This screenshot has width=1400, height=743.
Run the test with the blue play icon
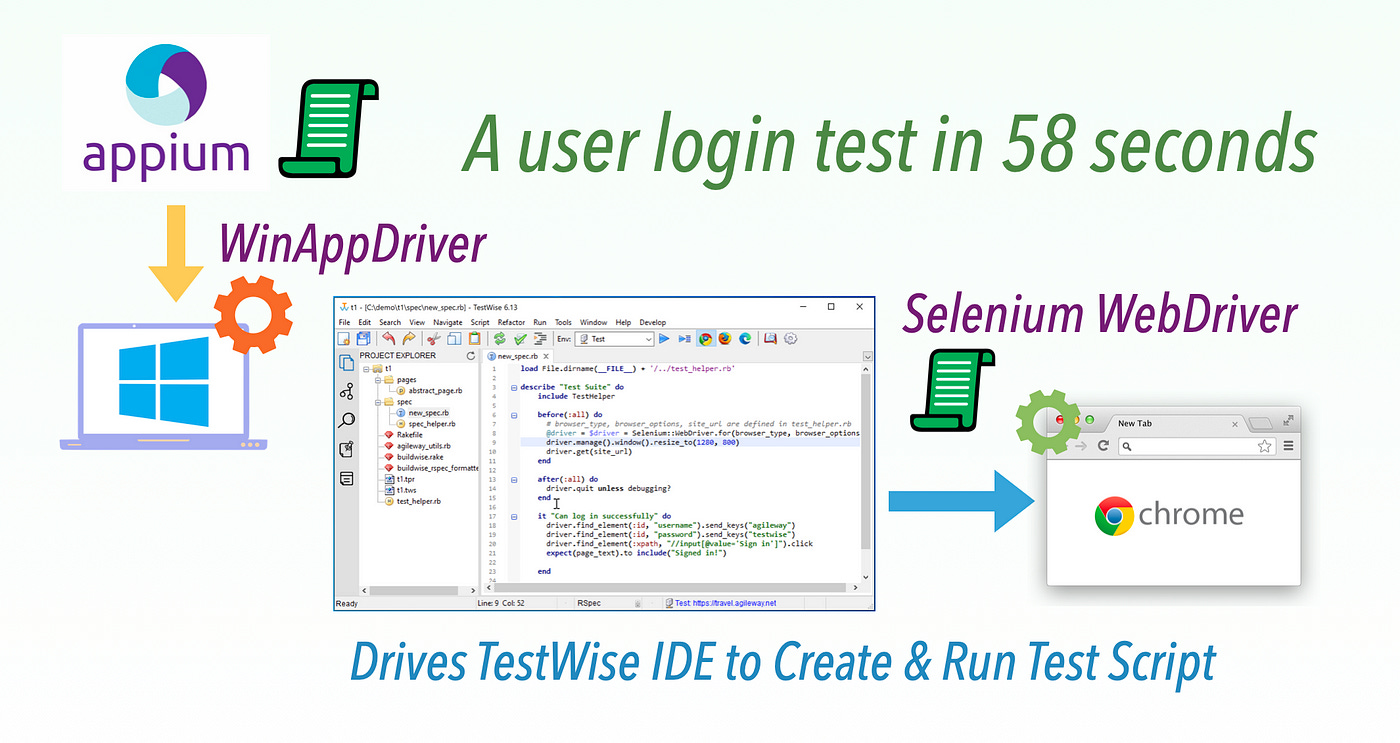664,338
